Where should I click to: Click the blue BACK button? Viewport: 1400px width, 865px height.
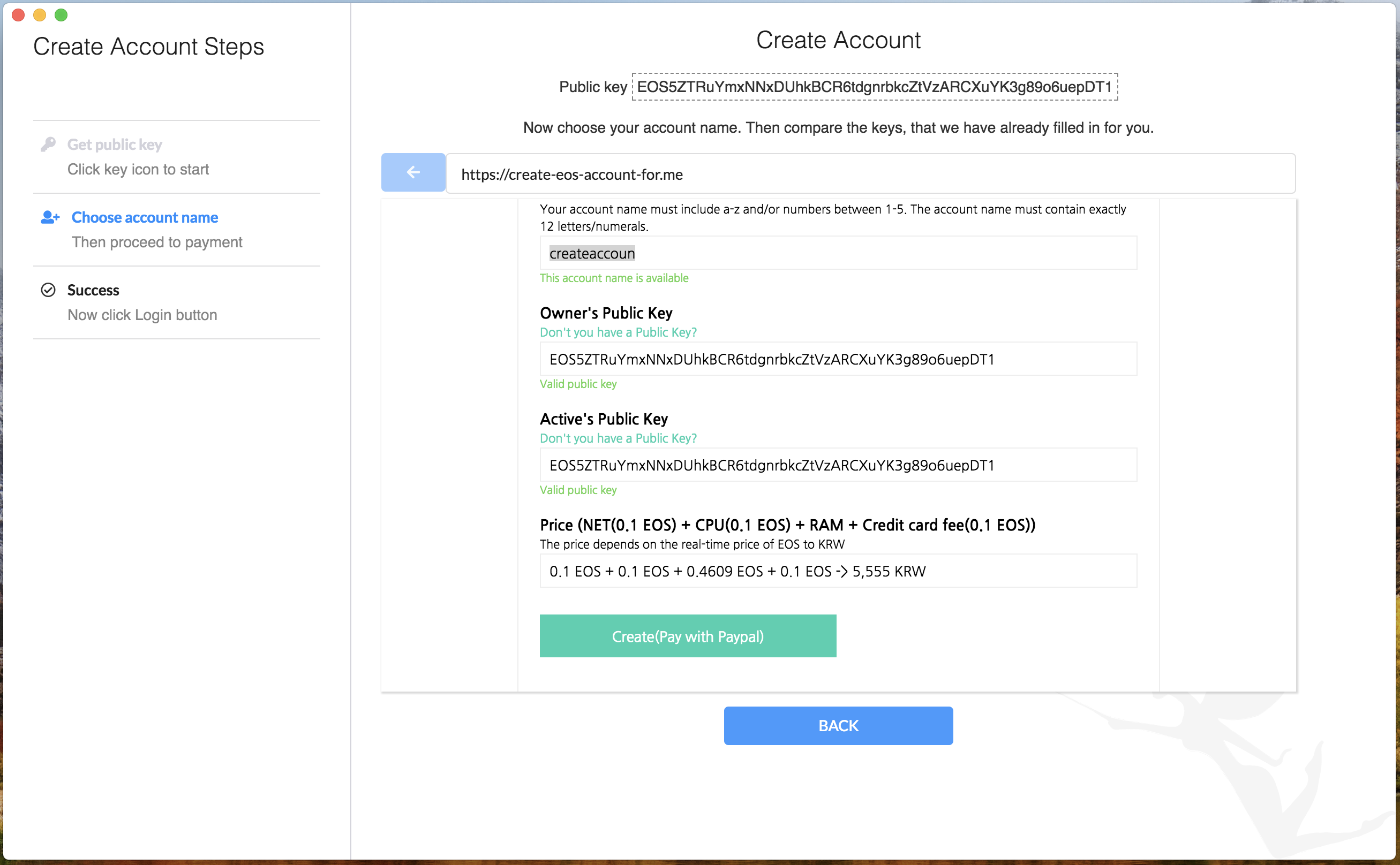(839, 725)
